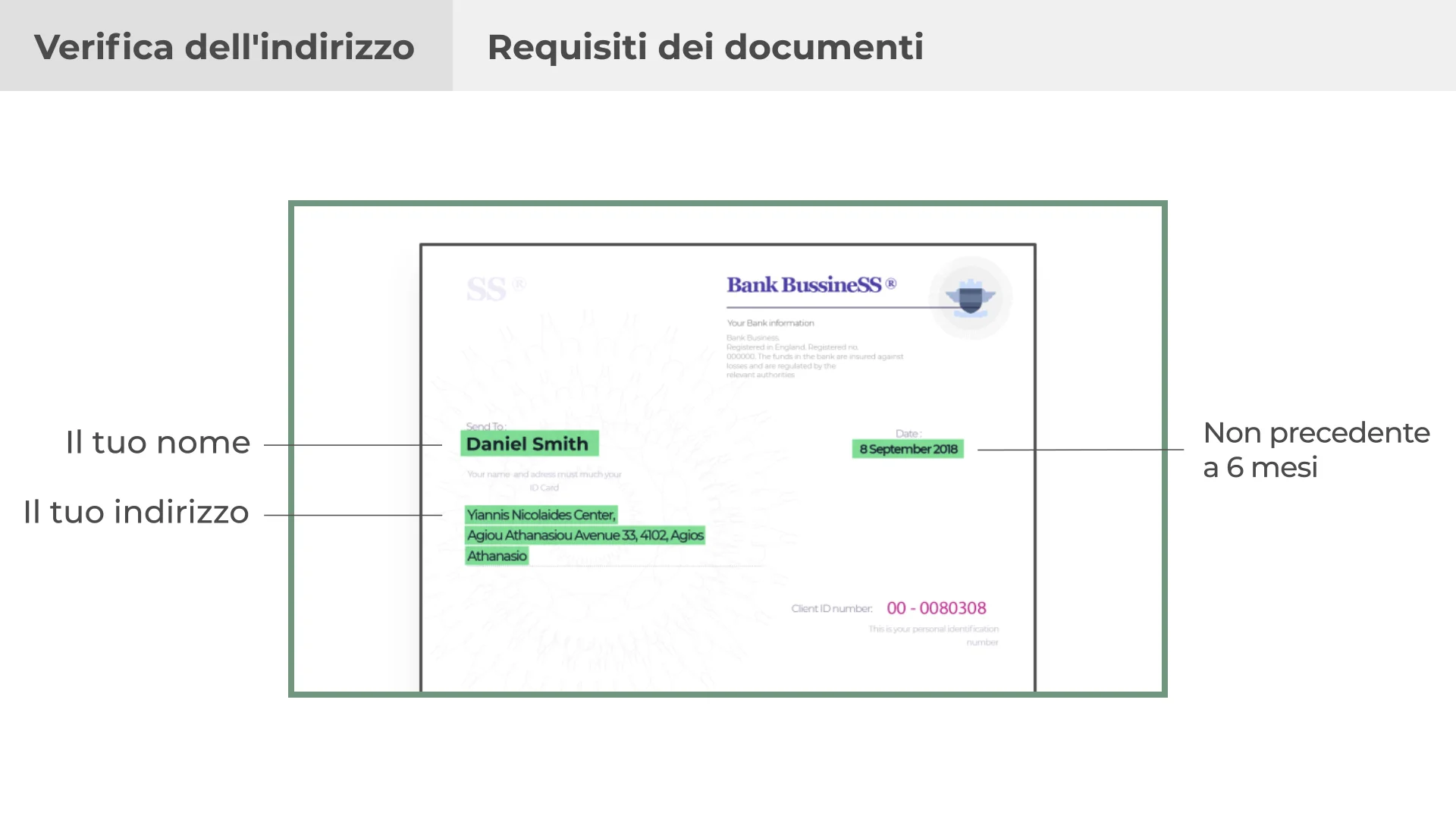Viewport: 1456px width, 819px height.
Task: Click the highlighted date 8 September 2018
Action: coord(908,449)
